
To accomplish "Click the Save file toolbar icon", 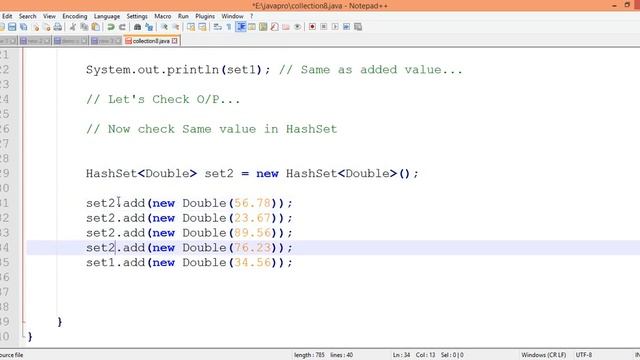I will coord(12,27).
